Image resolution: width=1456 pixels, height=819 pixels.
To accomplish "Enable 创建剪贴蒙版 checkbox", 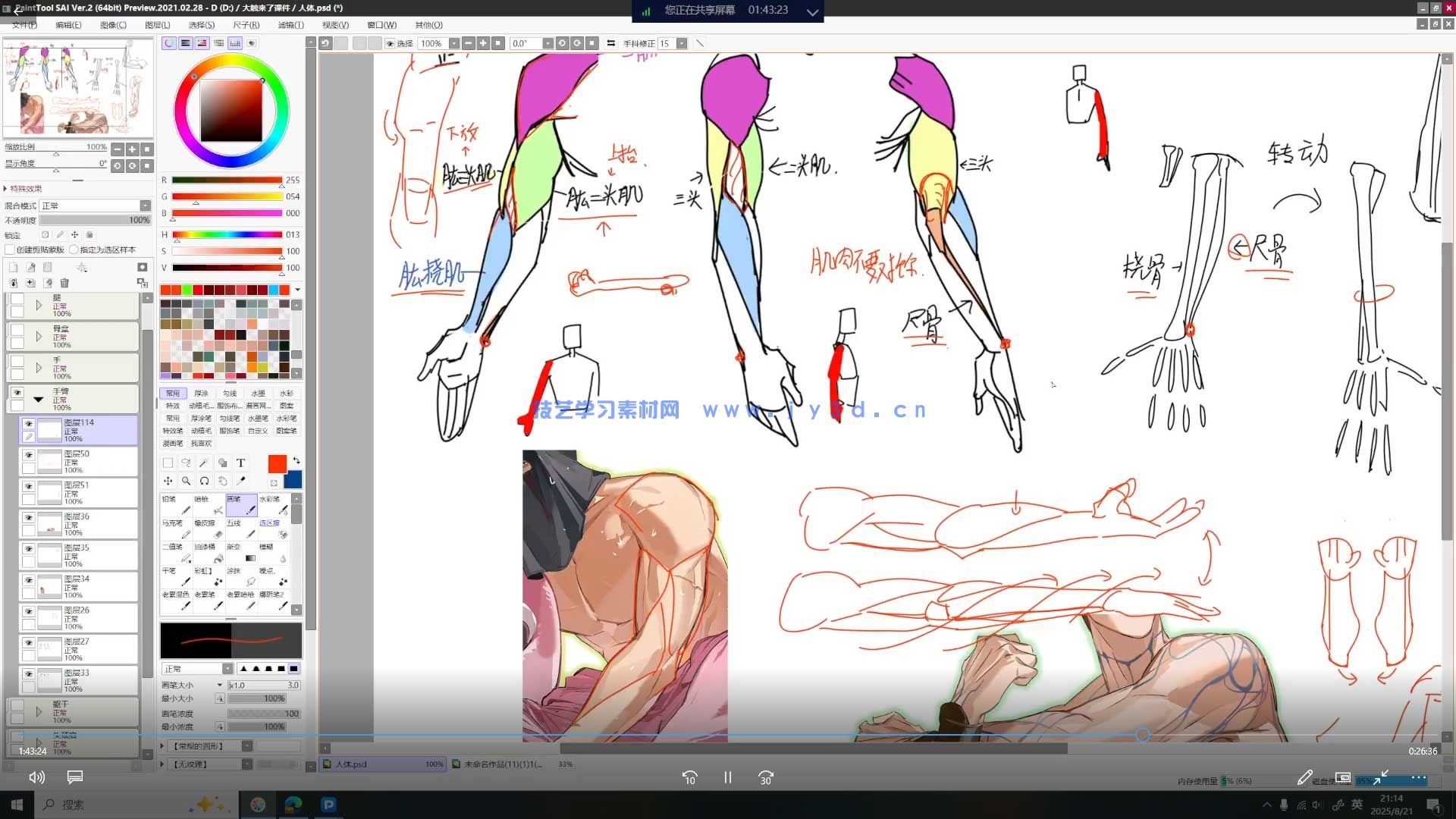I will (x=10, y=249).
